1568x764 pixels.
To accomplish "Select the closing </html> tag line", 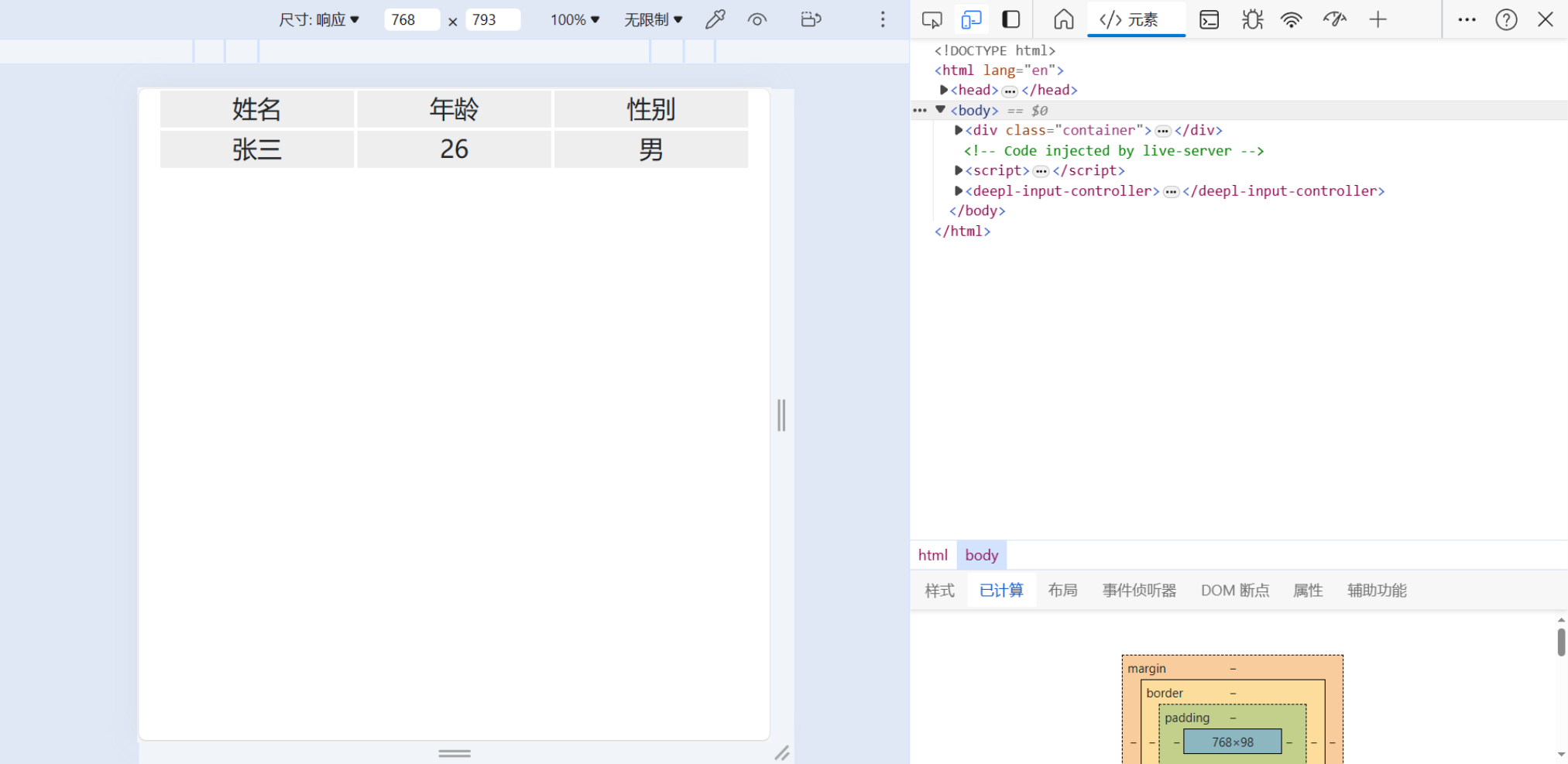I will pos(962,231).
